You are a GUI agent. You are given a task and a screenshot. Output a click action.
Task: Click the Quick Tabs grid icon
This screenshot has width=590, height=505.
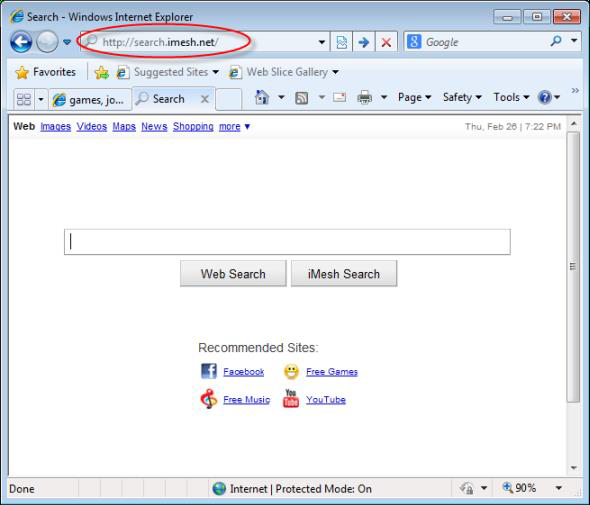pyautogui.click(x=24, y=99)
